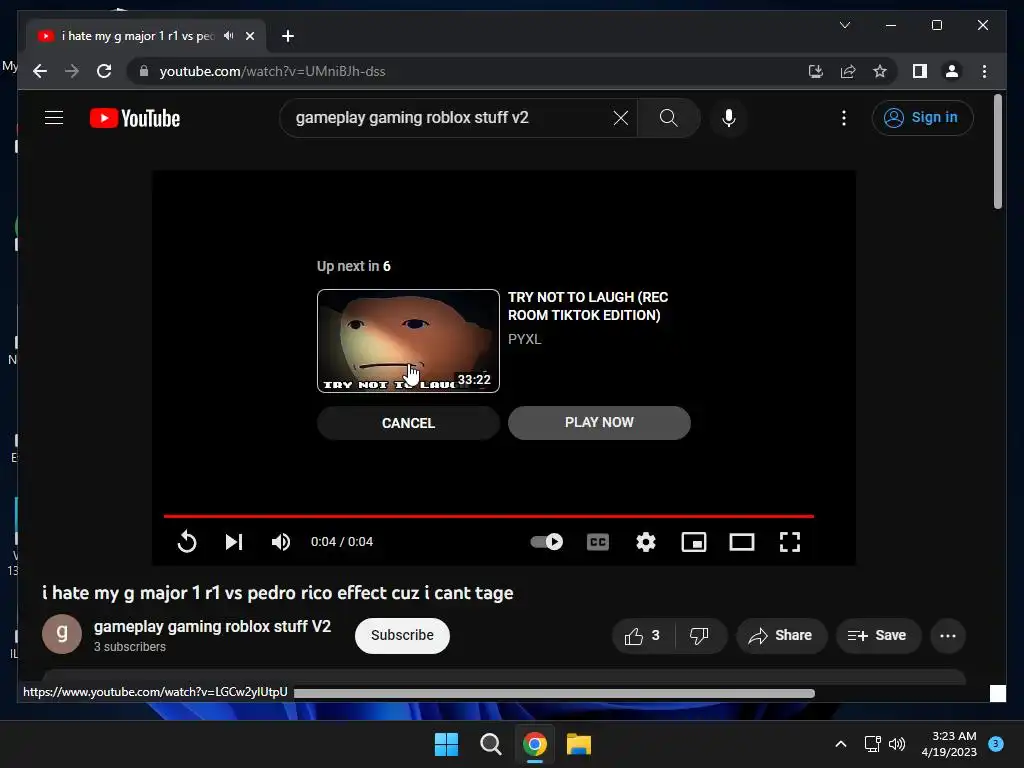Go to the YouTube home logo
The height and width of the screenshot is (768, 1024).
[135, 118]
